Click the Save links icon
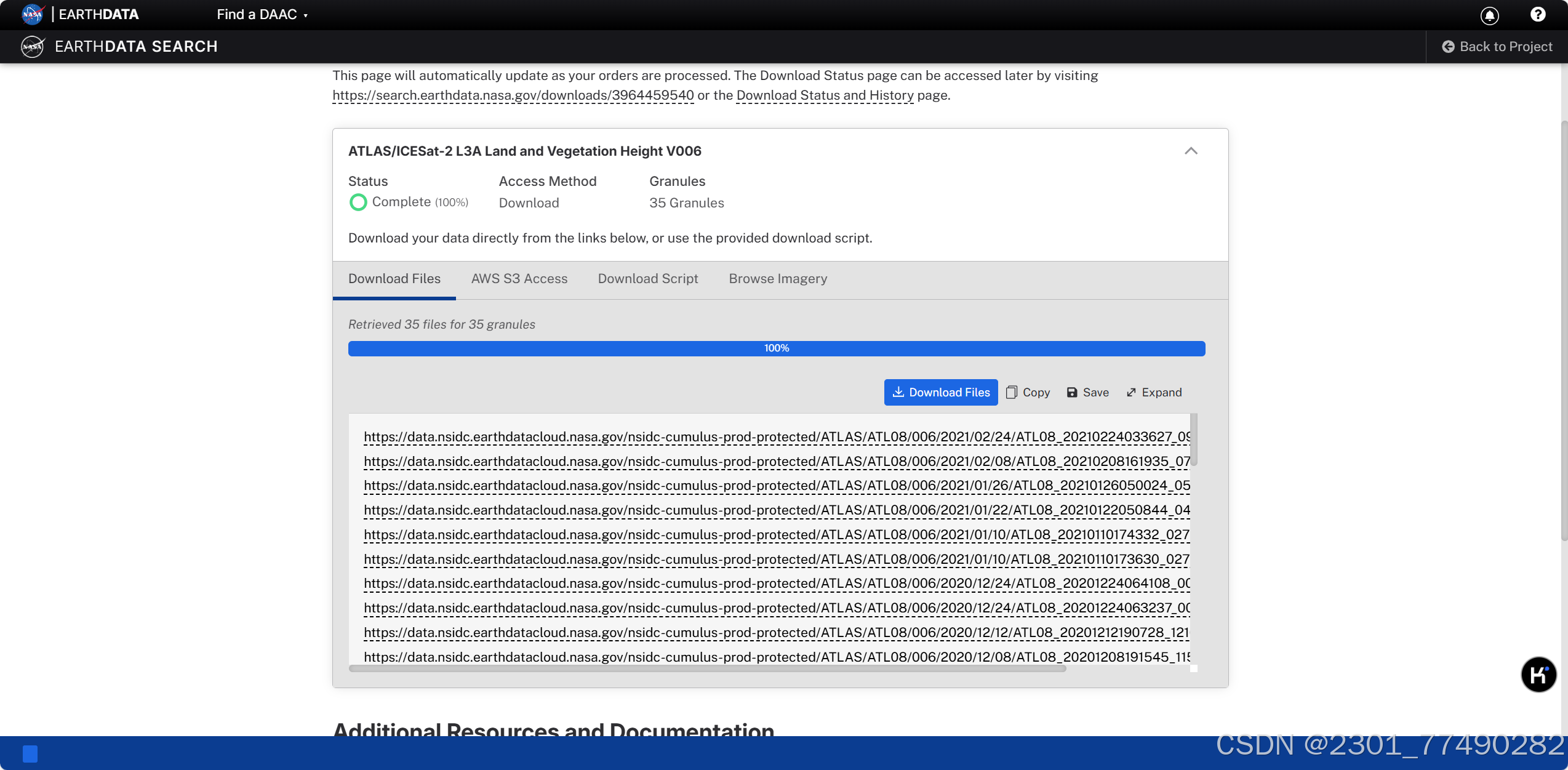The image size is (1568, 770). pyautogui.click(x=1072, y=392)
